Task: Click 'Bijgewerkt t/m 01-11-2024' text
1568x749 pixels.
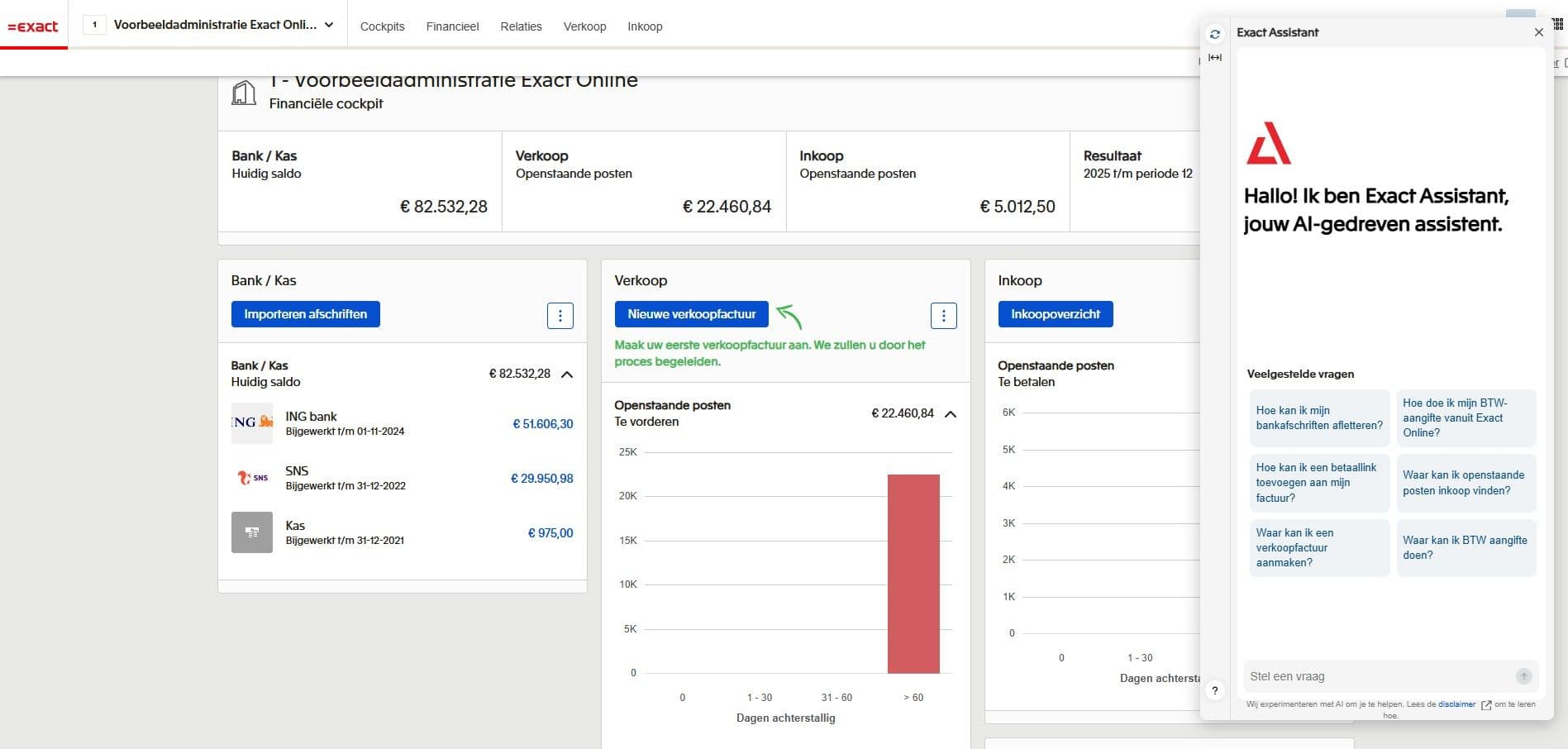Action: pos(345,432)
